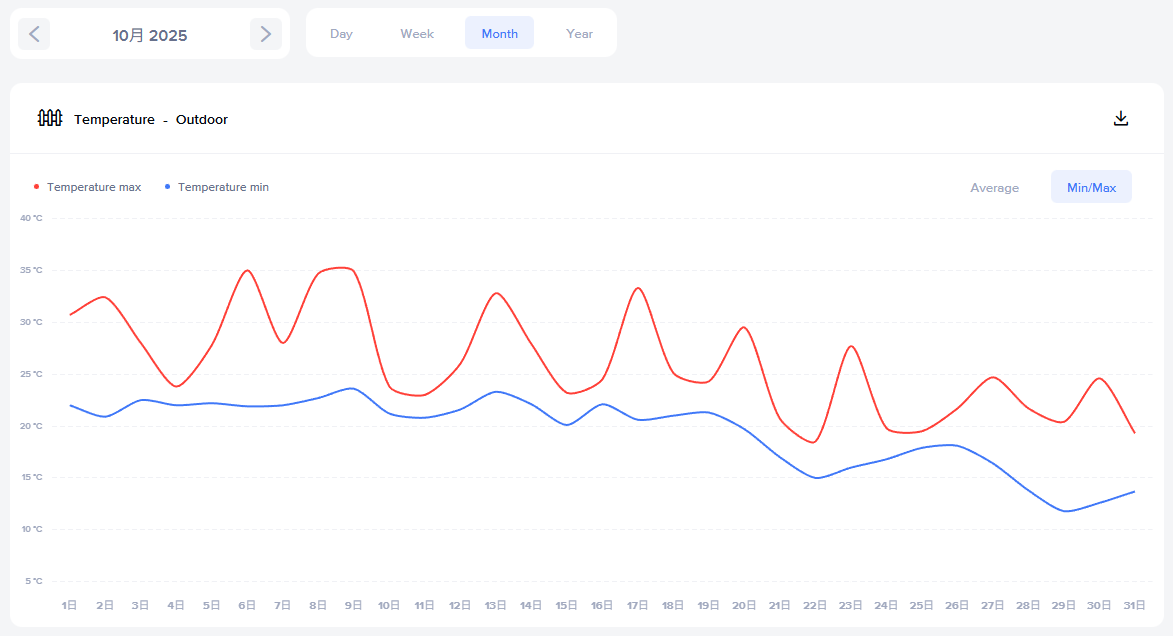Show the Average temperature chart
This screenshot has height=636, width=1173.
click(x=994, y=187)
